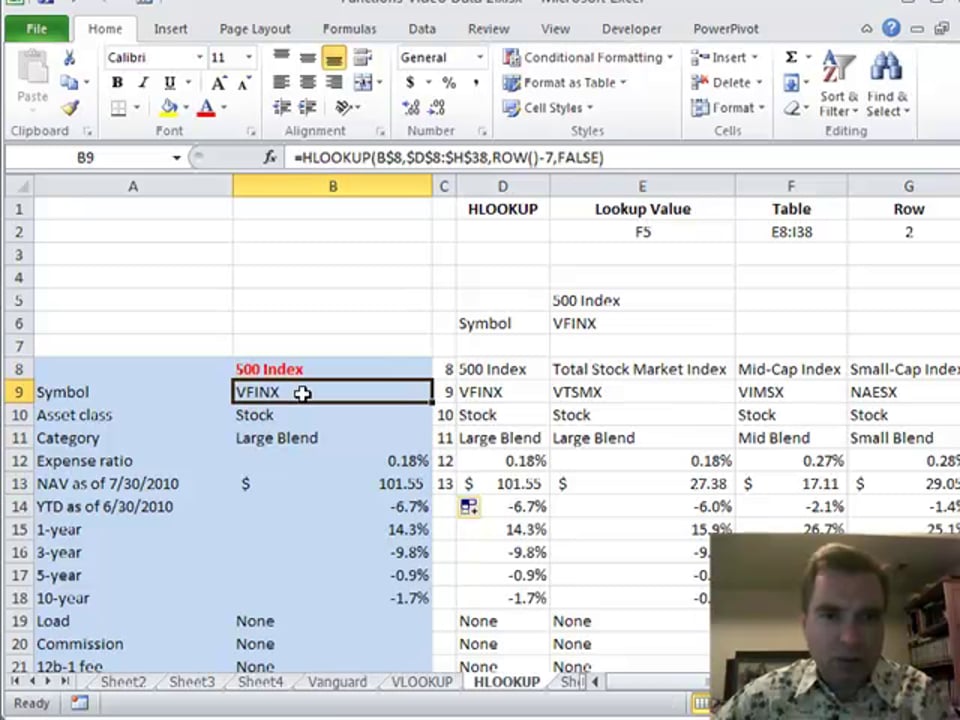Click the Fill down arrow icon

click(791, 83)
